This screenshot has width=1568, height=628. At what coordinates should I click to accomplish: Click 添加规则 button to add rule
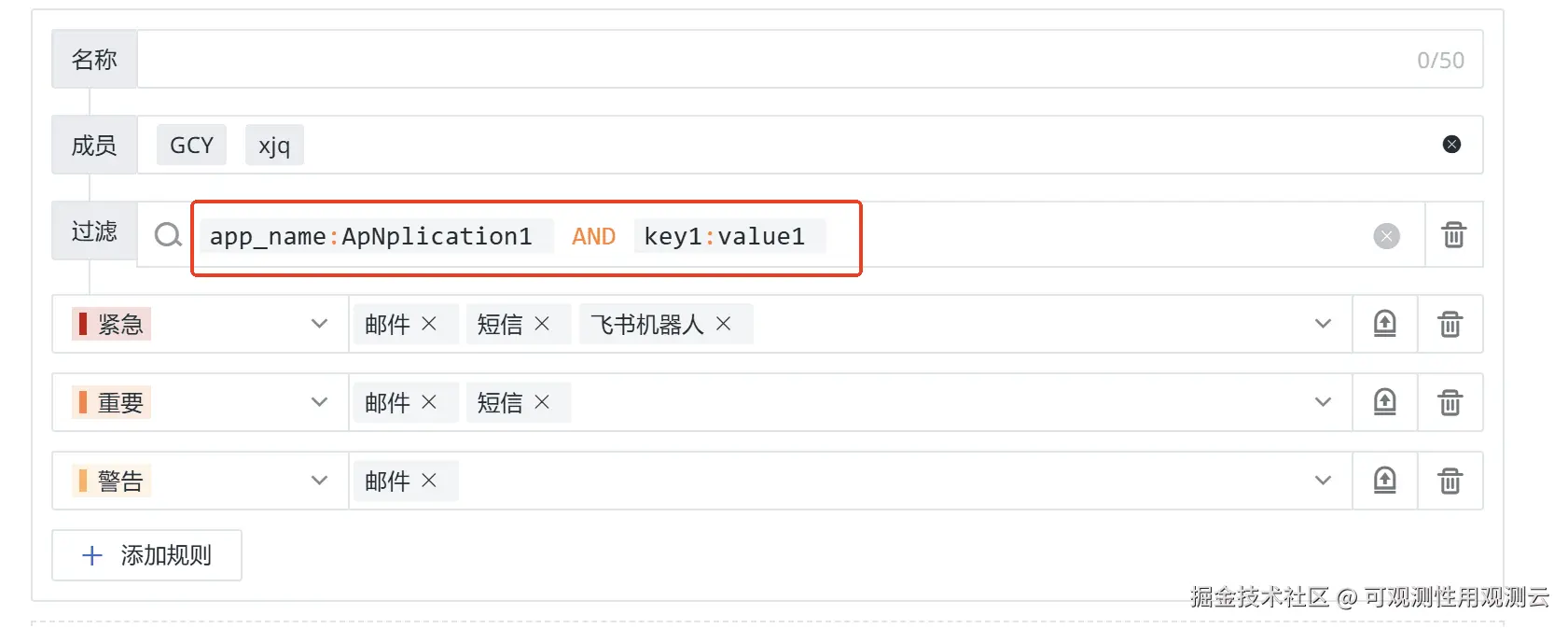146,555
